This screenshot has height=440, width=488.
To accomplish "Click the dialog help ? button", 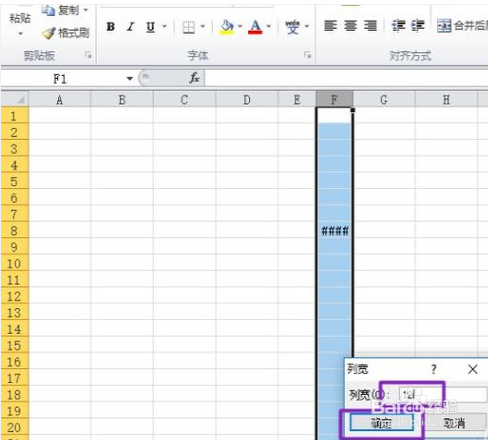I will 434,369.
